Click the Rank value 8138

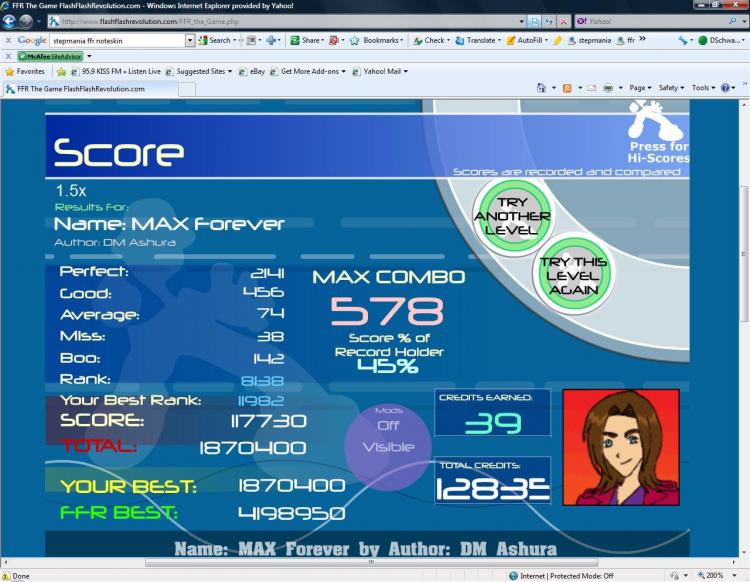tap(262, 381)
